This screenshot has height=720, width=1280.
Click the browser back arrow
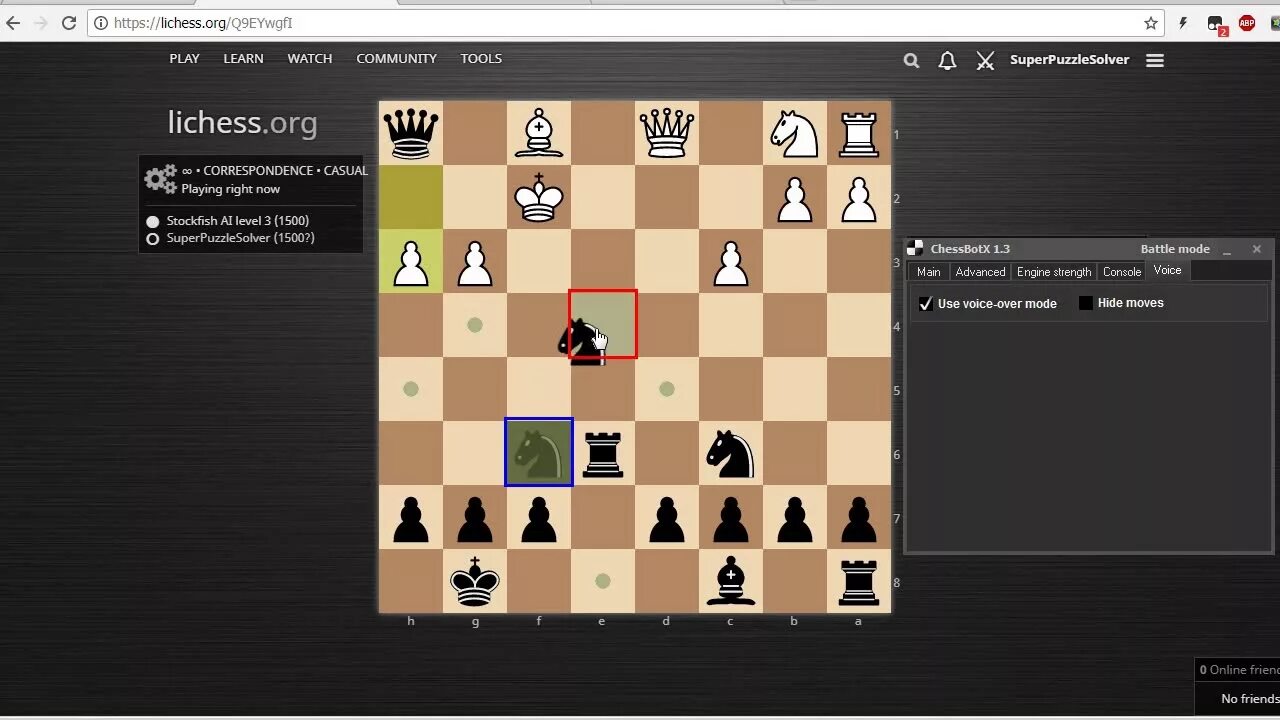click(11, 22)
